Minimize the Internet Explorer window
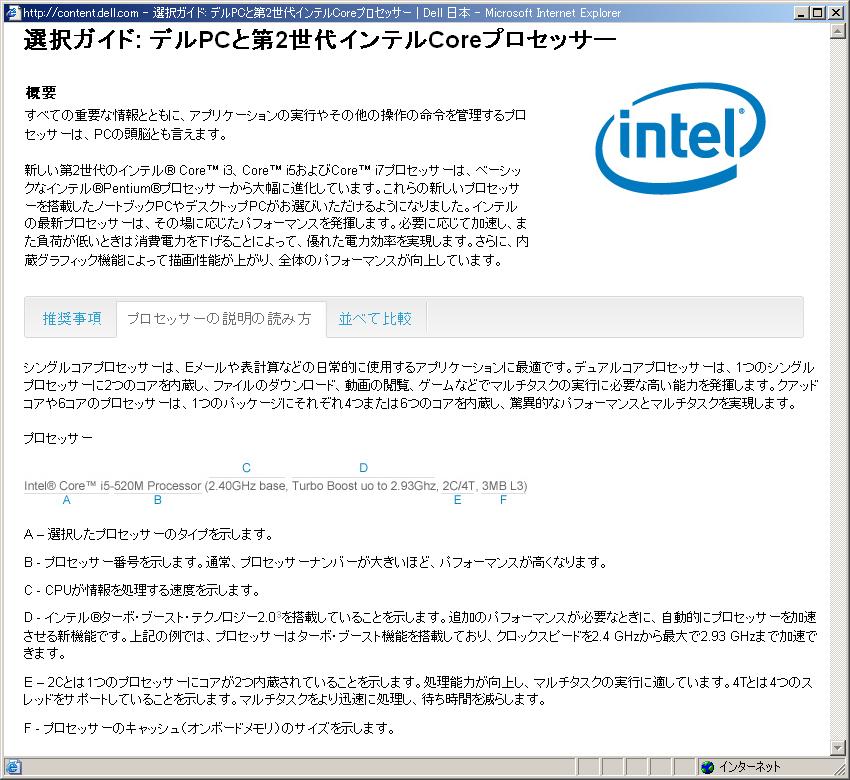 [x=803, y=12]
